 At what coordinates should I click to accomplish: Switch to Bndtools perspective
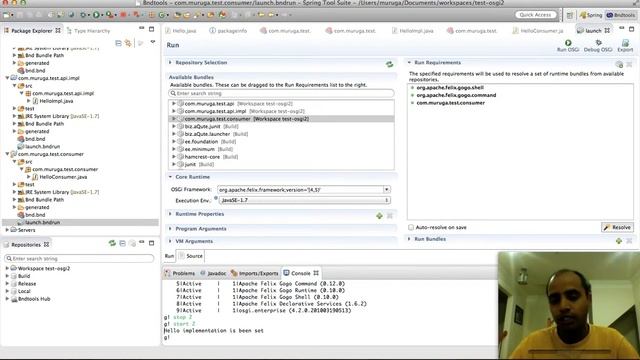[620, 15]
